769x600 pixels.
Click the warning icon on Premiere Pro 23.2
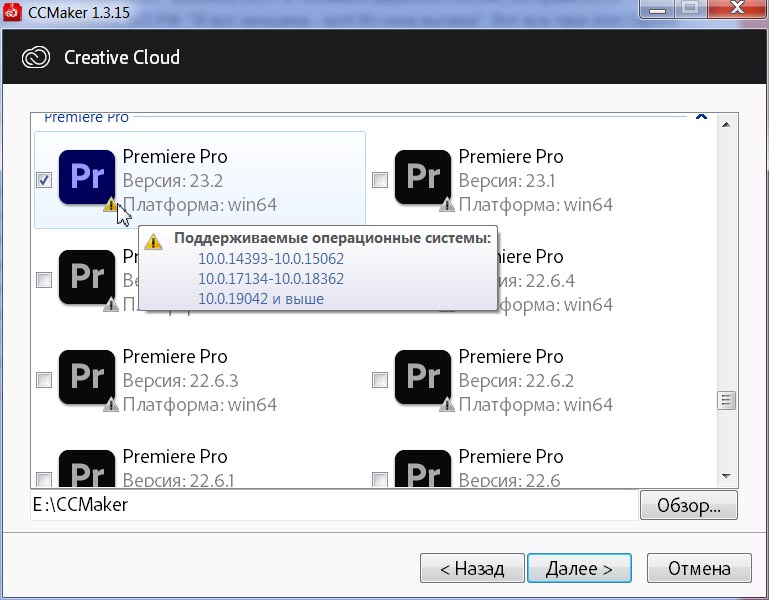click(x=110, y=204)
